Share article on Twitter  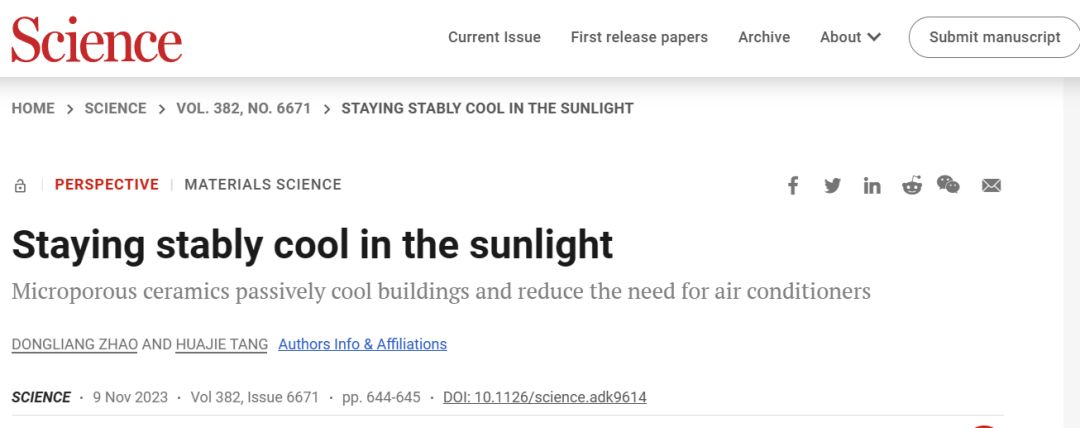click(832, 185)
